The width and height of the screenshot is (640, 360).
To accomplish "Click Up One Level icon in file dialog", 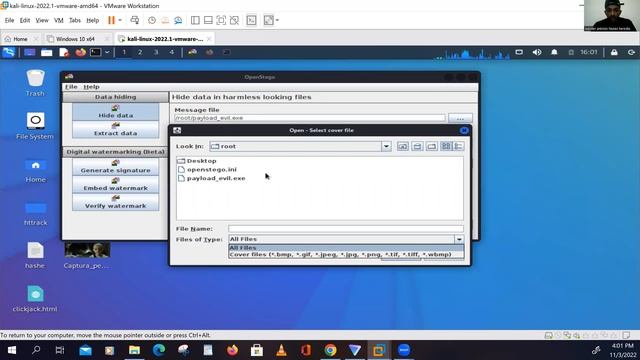I will click(402, 146).
